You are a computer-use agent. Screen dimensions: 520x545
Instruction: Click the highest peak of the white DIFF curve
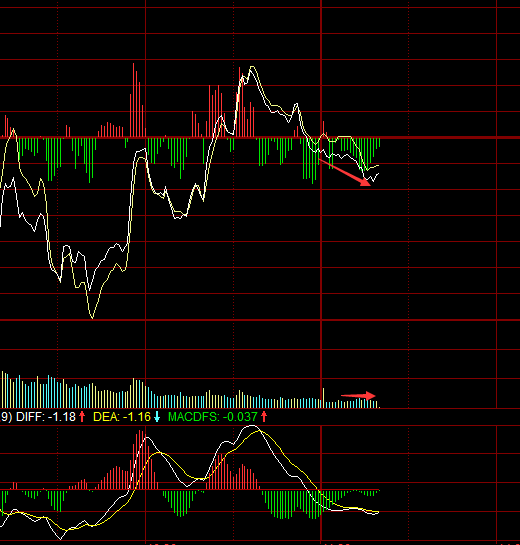[252, 426]
